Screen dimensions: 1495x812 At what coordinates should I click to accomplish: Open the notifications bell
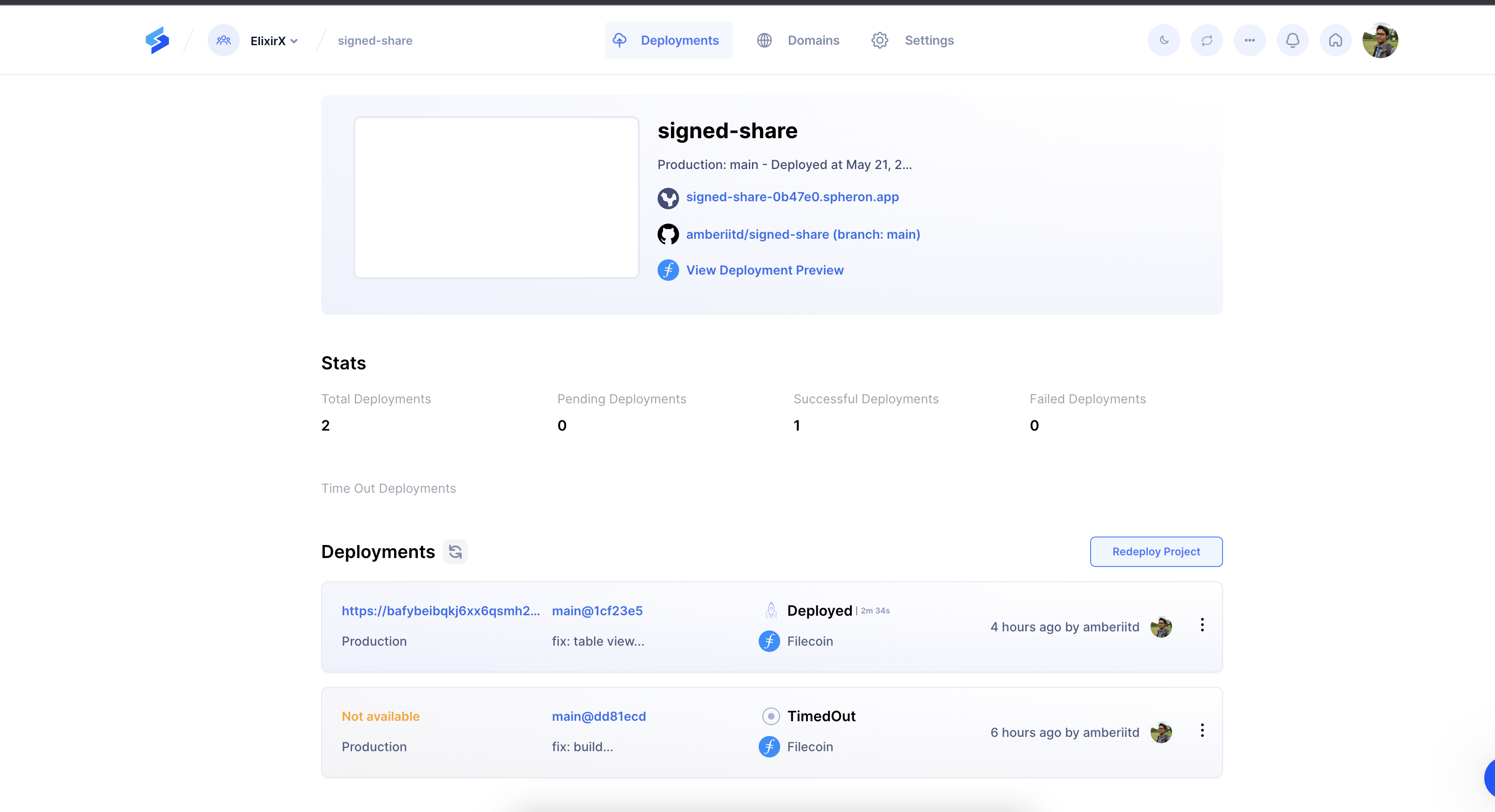(x=1292, y=40)
